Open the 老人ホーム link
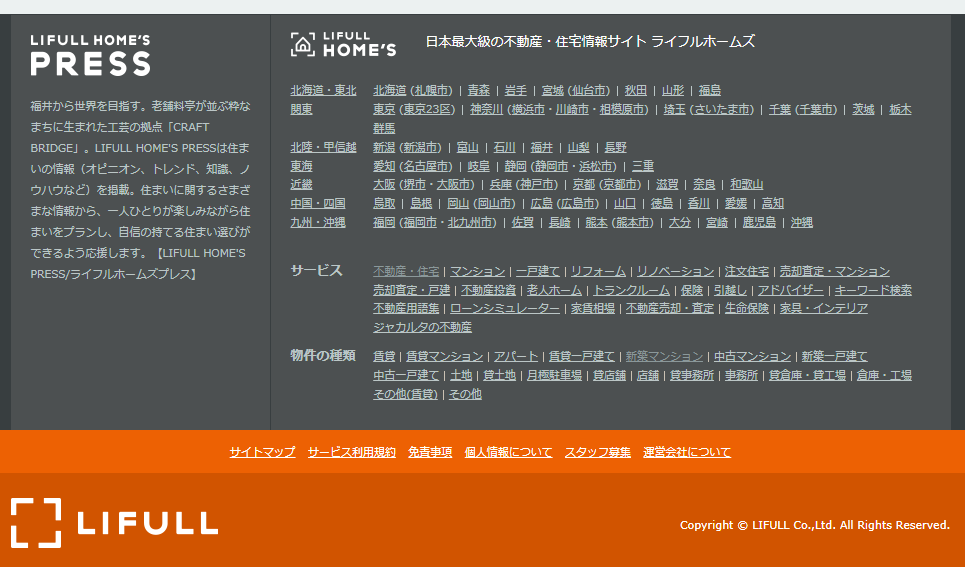Screen dimensions: 965x567 [x=555, y=290]
